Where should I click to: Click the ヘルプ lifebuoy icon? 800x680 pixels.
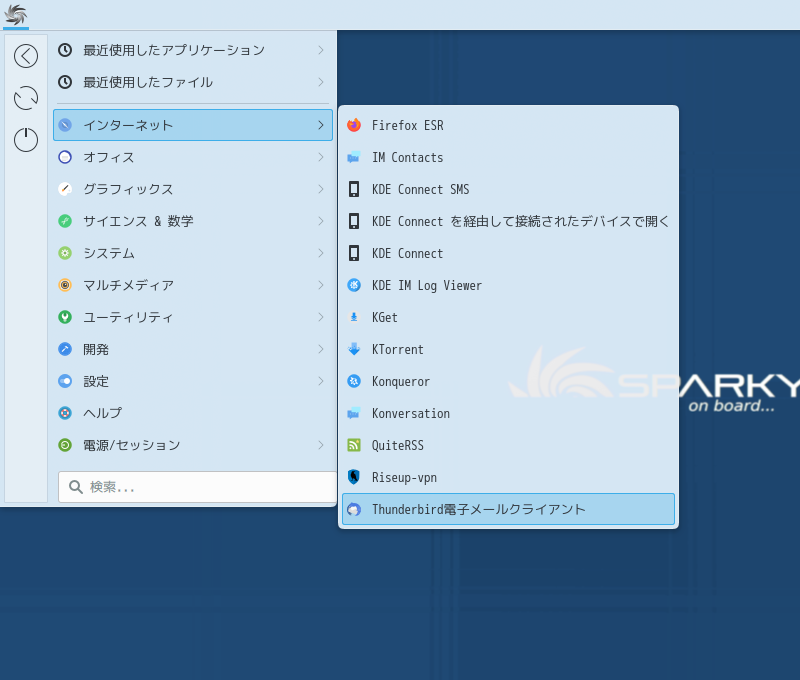click(65, 413)
